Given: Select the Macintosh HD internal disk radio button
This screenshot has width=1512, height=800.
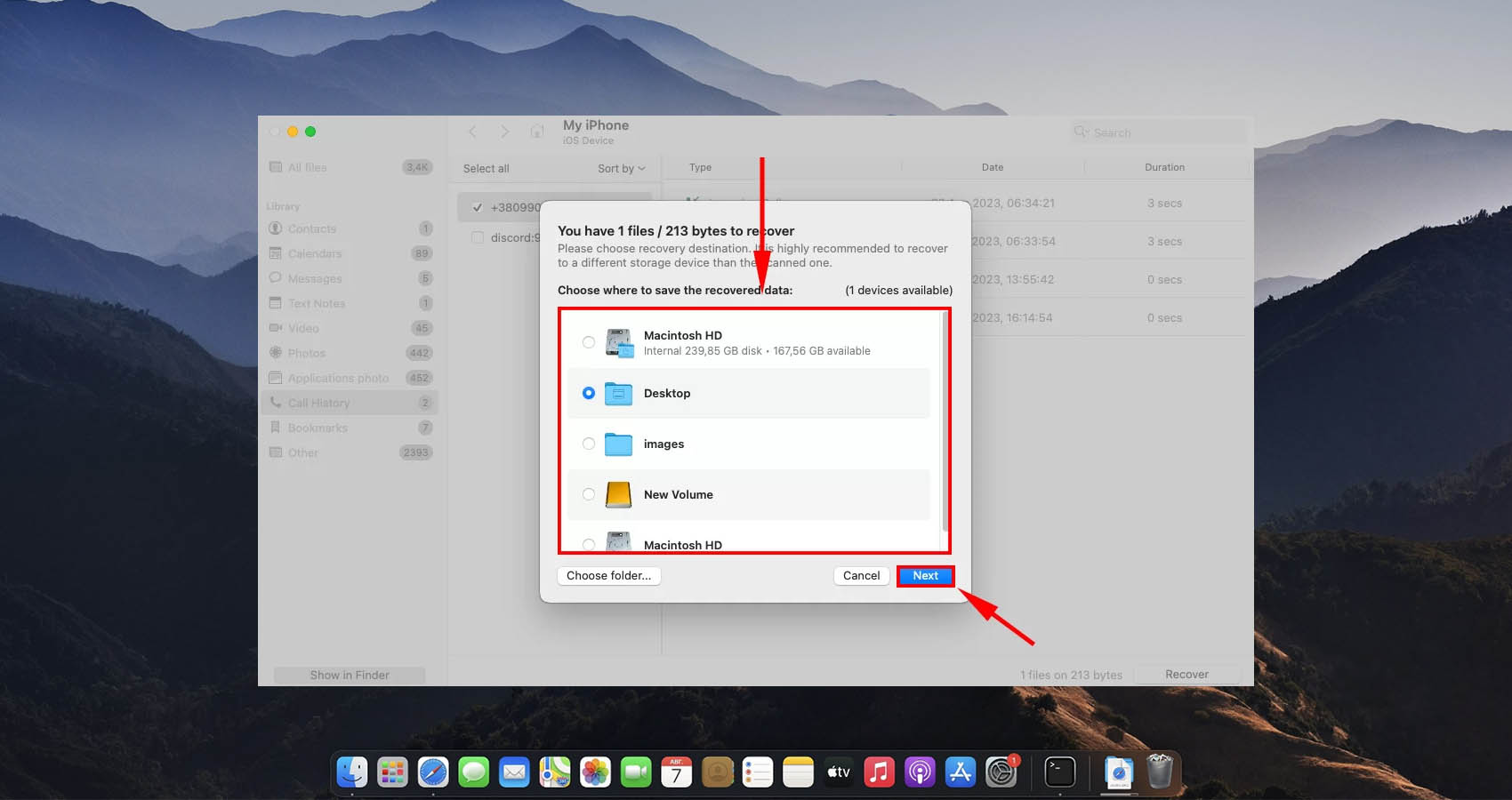Looking at the screenshot, I should (x=589, y=342).
